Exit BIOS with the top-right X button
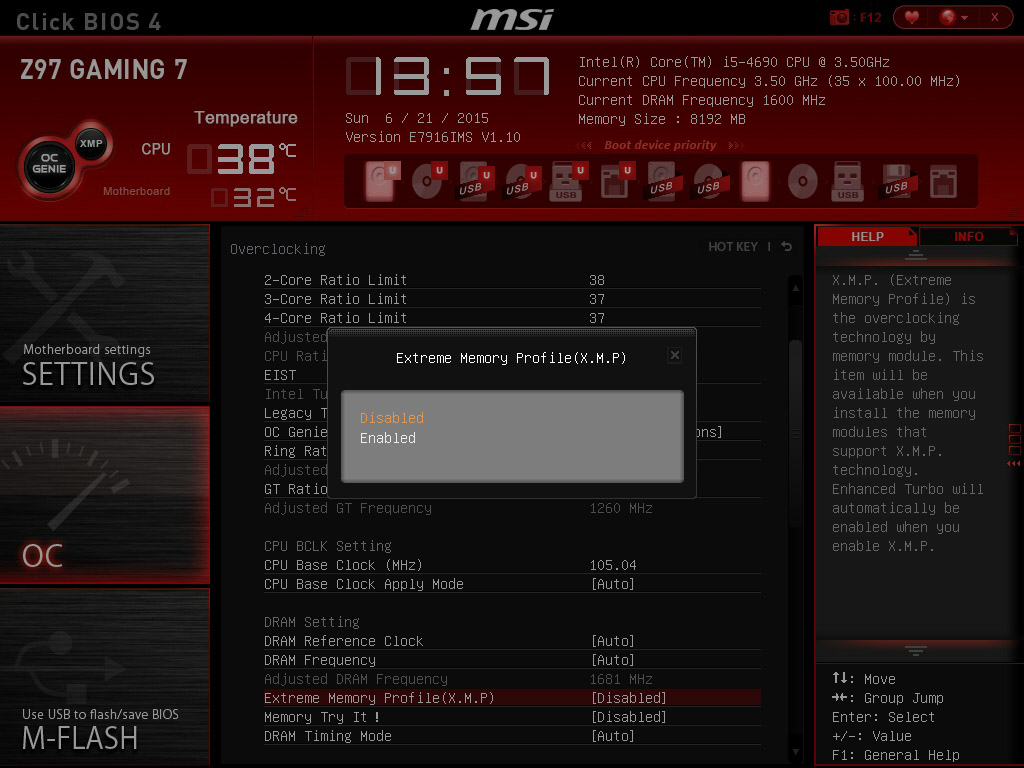1024x768 pixels. click(x=995, y=17)
